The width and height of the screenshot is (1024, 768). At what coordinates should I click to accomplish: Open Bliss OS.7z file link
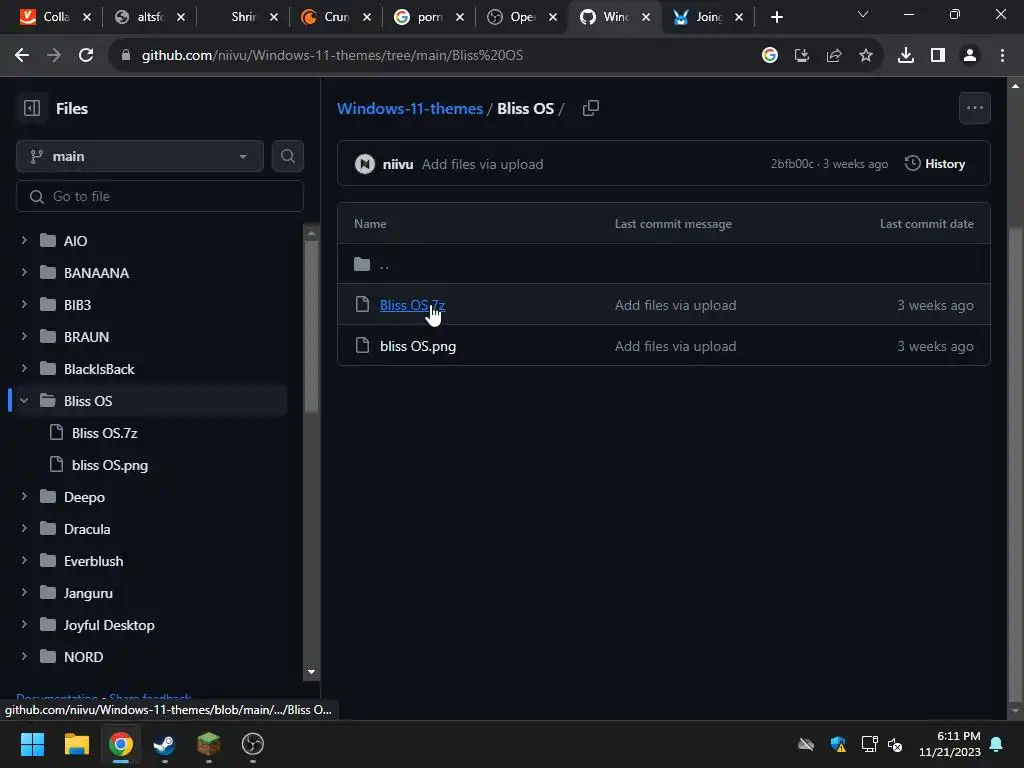coord(412,305)
